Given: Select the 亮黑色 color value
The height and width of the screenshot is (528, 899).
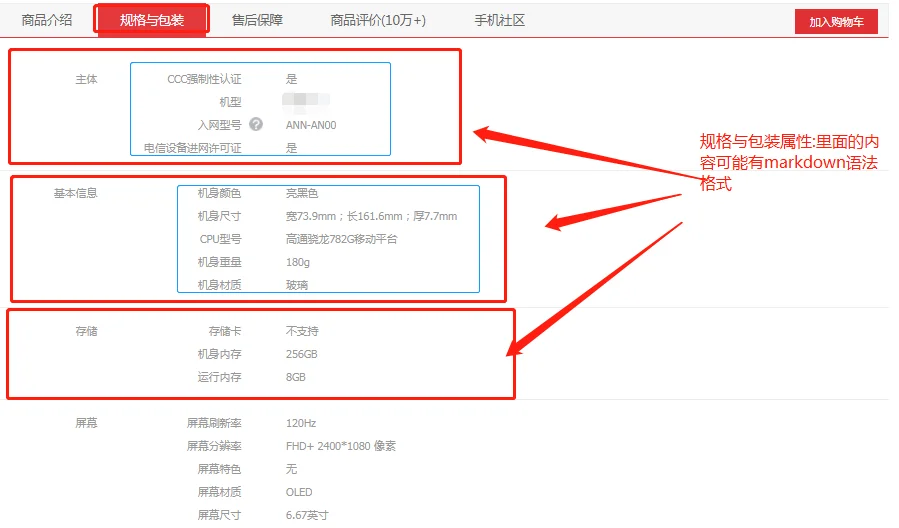Looking at the screenshot, I should [x=302, y=193].
